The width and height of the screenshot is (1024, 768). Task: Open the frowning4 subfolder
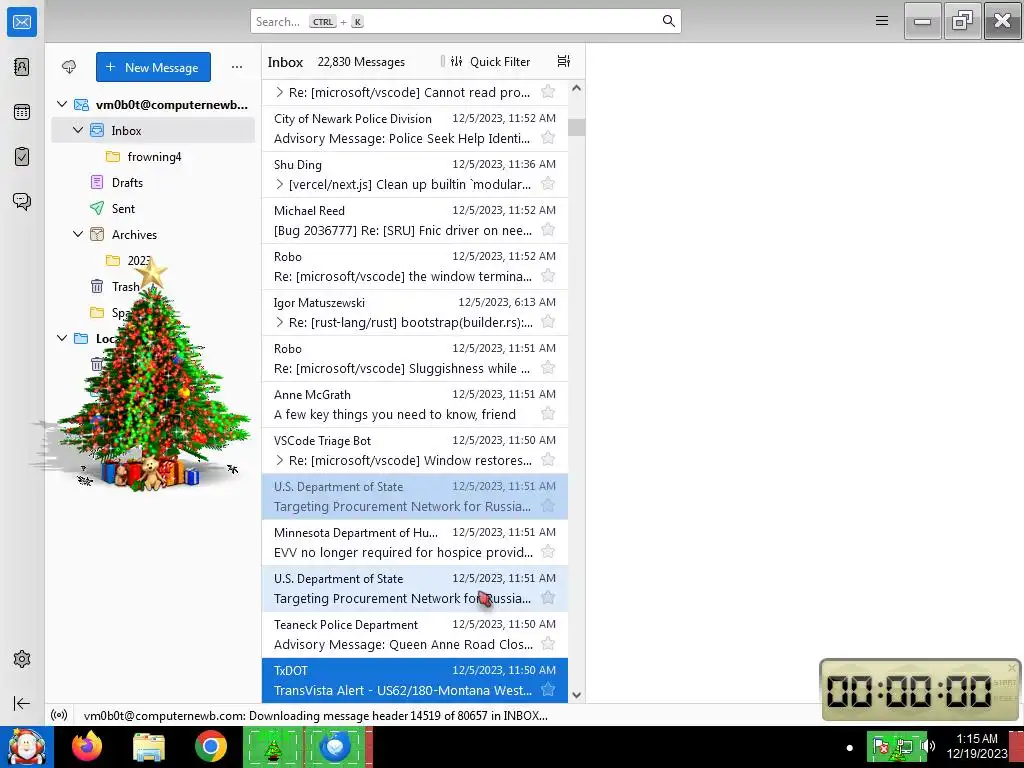[154, 157]
